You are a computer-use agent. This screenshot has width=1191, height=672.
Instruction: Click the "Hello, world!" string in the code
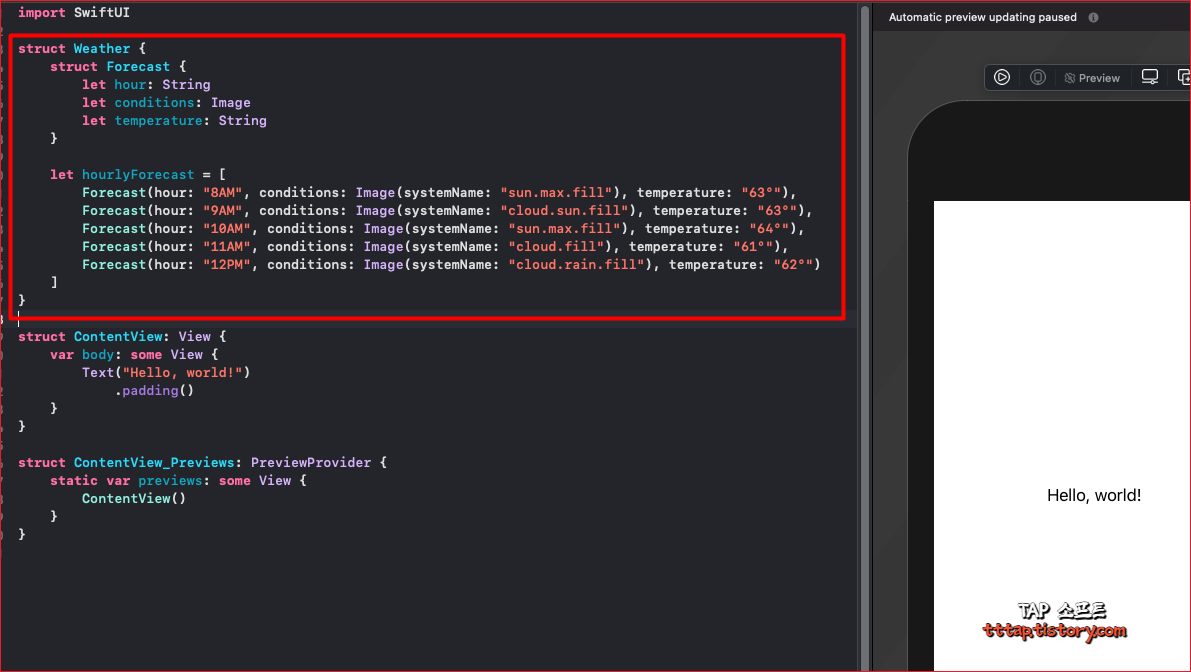tap(182, 373)
